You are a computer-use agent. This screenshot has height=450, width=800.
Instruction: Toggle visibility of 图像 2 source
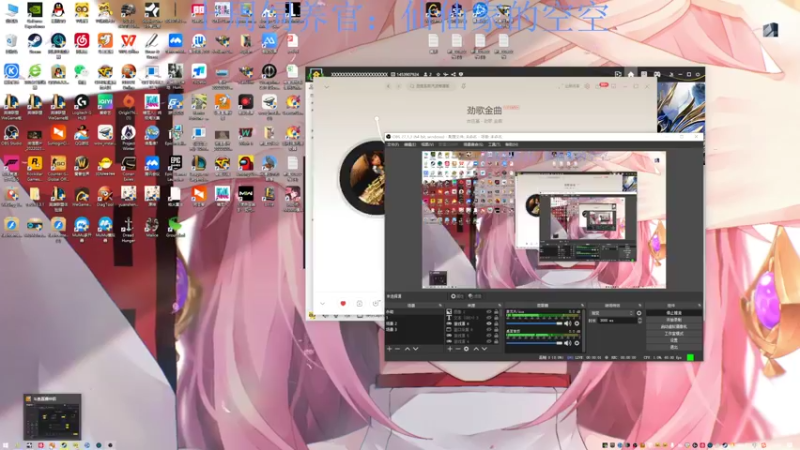489,311
